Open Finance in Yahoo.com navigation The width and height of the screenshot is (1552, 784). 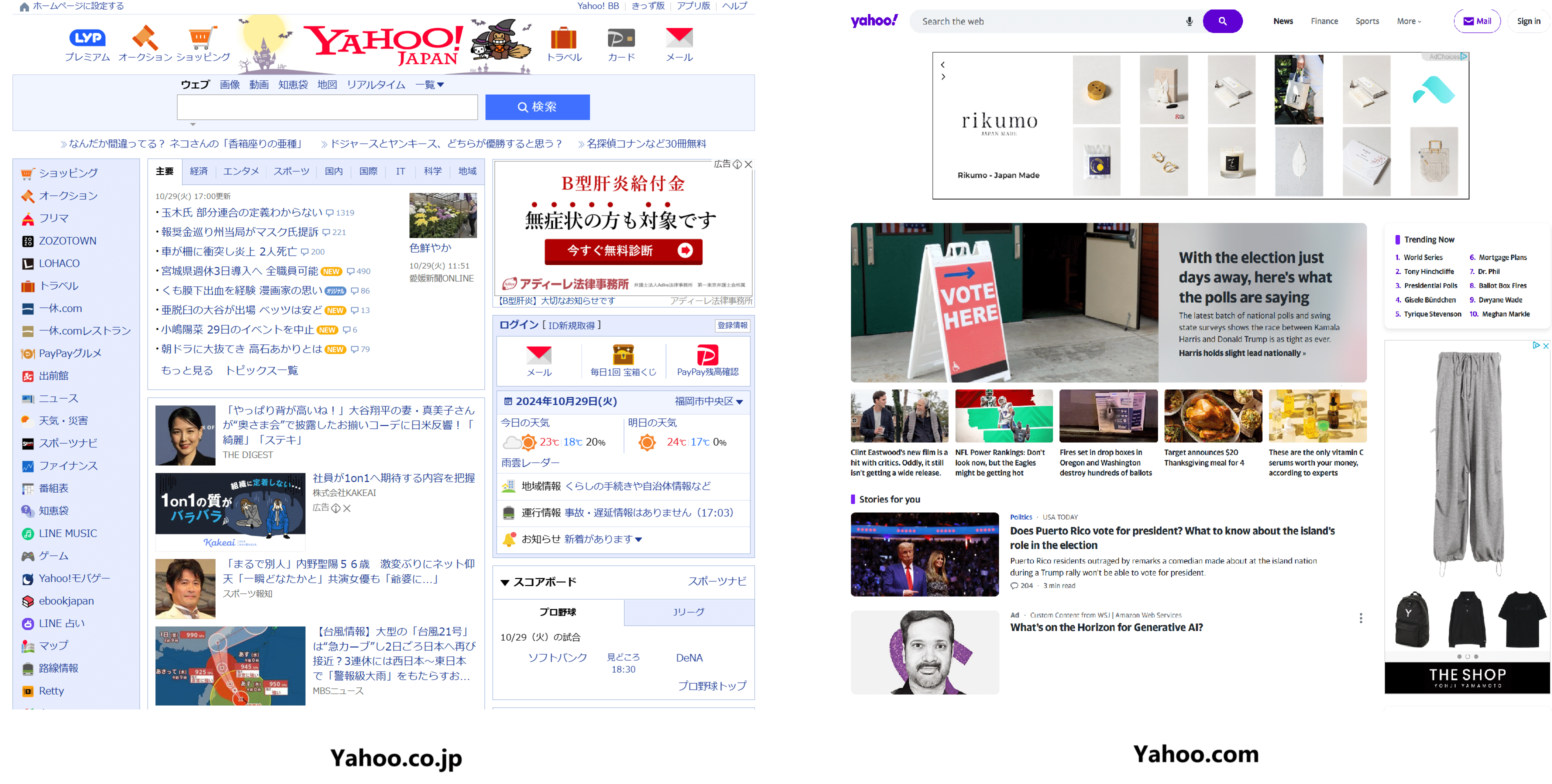click(x=1324, y=21)
